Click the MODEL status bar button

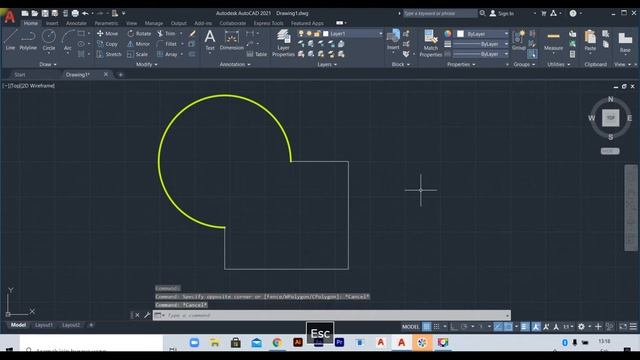(x=410, y=327)
